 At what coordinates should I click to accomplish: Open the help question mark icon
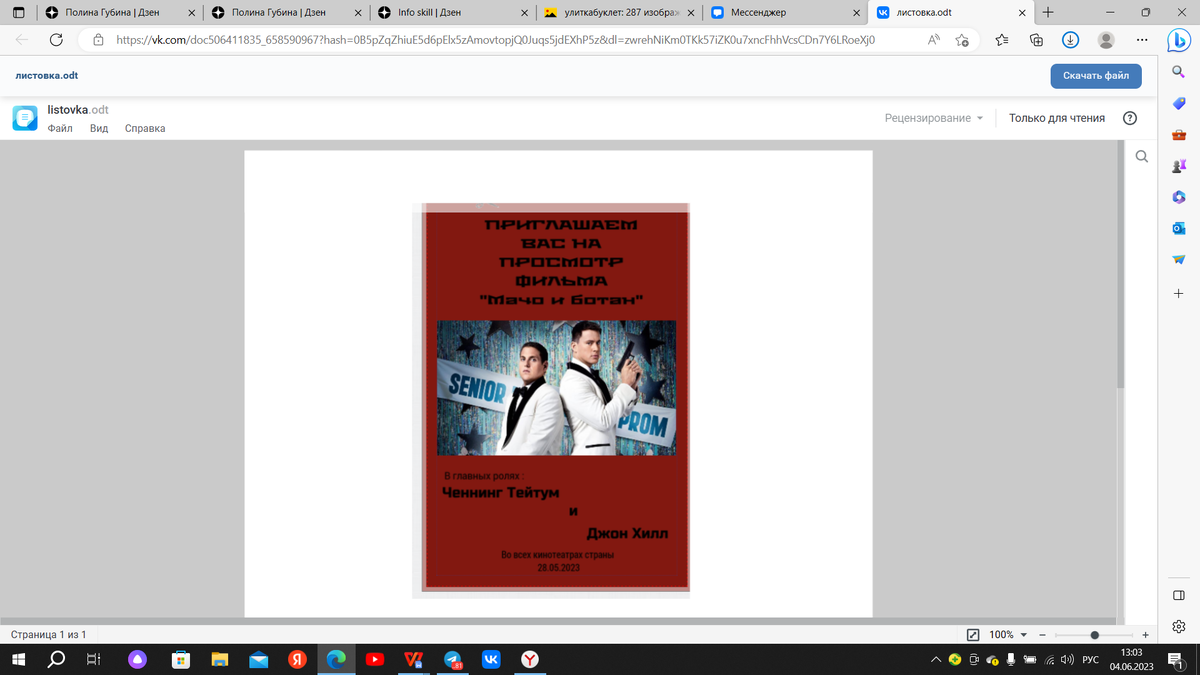[1130, 118]
